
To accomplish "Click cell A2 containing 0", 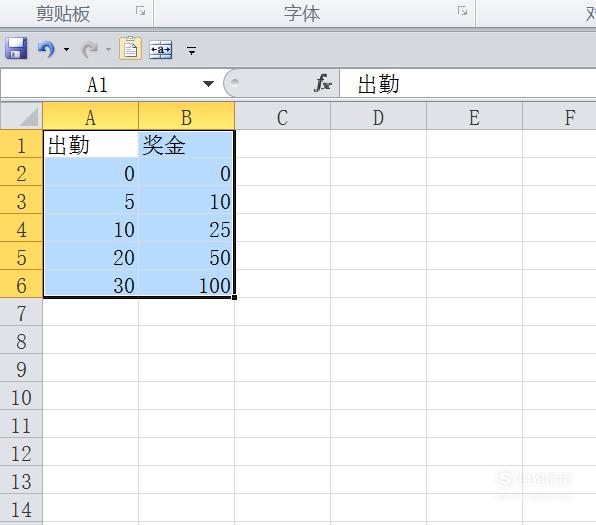I will pyautogui.click(x=91, y=172).
